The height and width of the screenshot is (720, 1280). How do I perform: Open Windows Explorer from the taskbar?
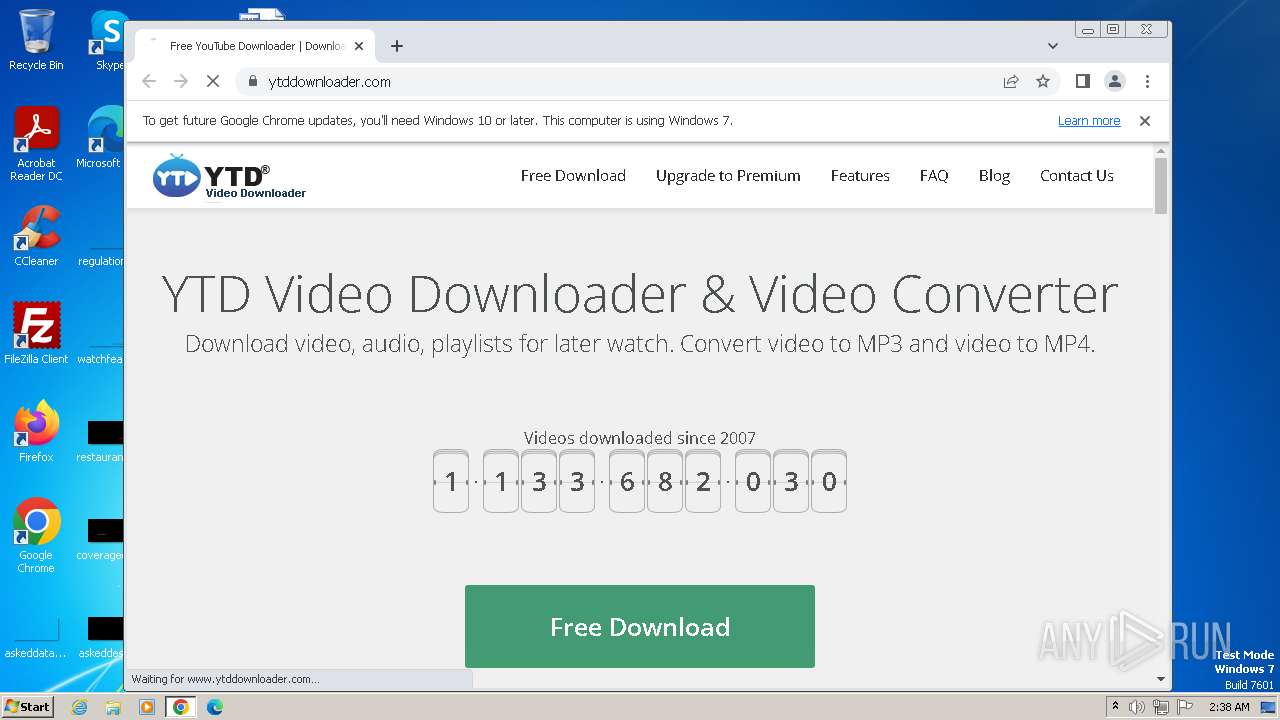(113, 707)
